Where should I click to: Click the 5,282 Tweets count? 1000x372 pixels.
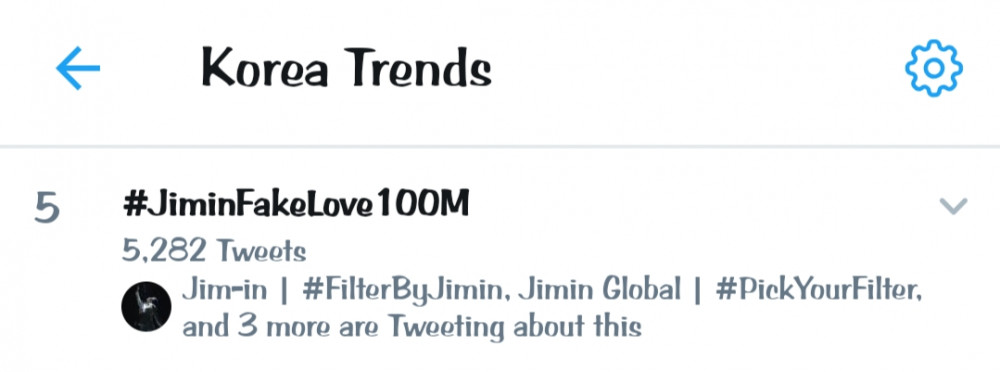click(x=214, y=251)
